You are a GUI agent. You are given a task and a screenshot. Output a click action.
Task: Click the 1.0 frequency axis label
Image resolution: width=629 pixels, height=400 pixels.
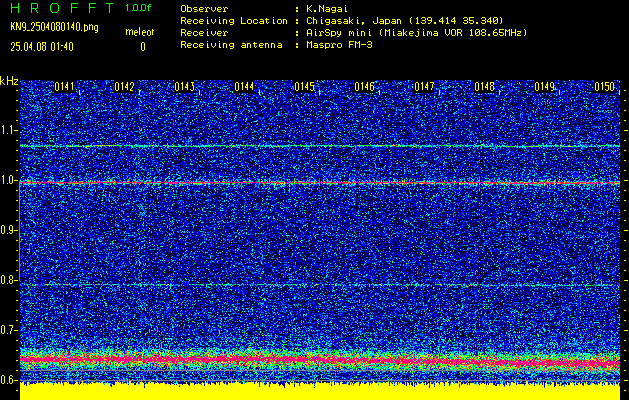pos(8,180)
